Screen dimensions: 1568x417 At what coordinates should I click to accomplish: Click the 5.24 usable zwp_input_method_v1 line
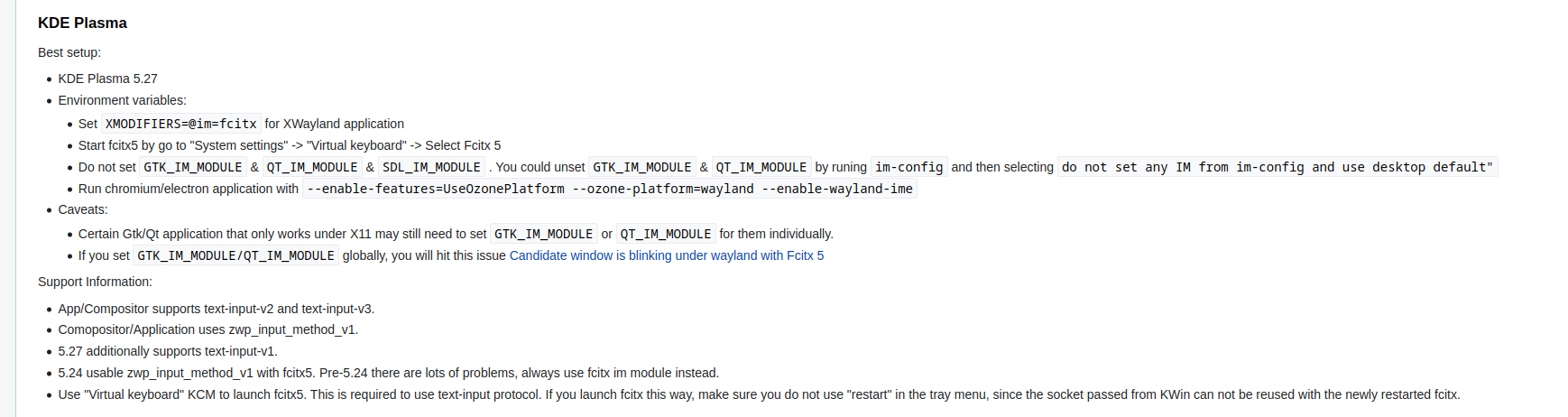coord(389,373)
